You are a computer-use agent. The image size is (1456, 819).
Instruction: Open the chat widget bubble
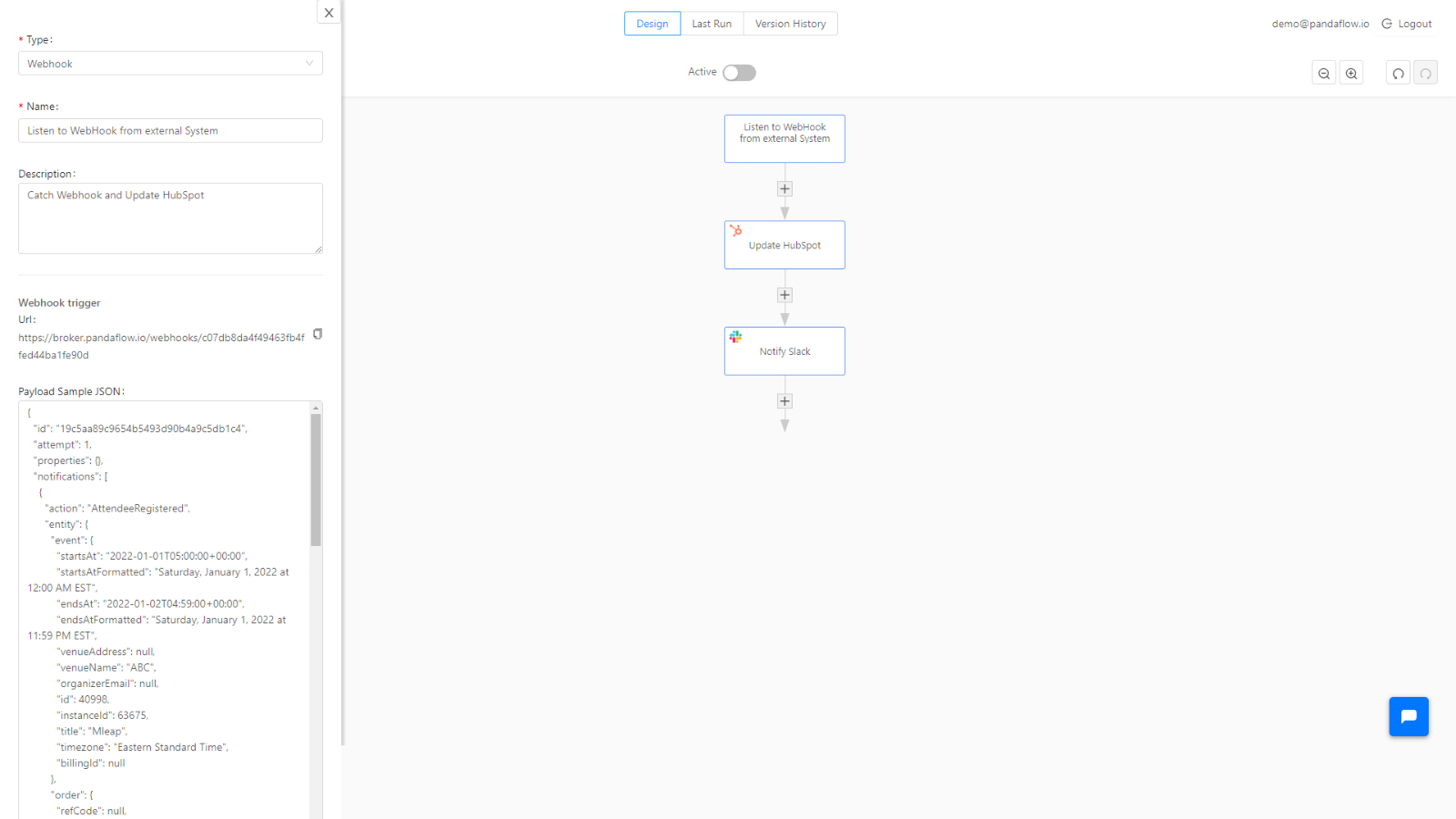click(x=1409, y=716)
